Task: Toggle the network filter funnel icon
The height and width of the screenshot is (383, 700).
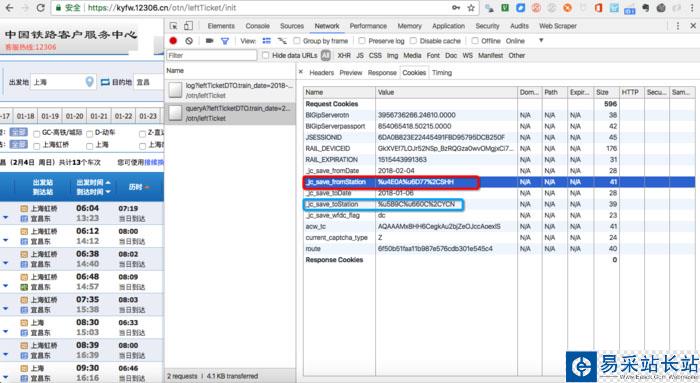Action: (225, 41)
